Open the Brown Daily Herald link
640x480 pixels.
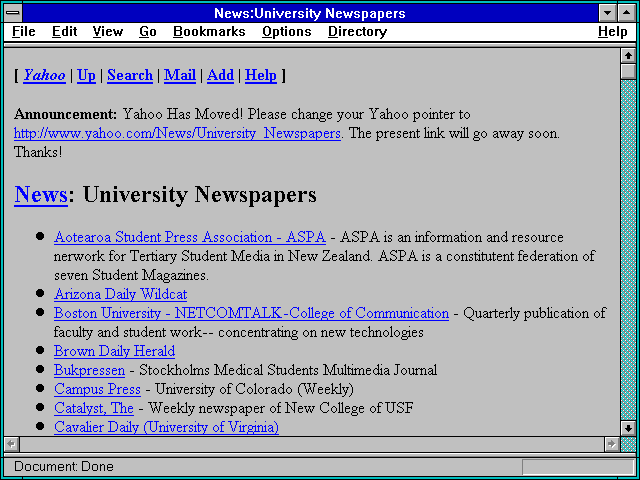point(114,351)
